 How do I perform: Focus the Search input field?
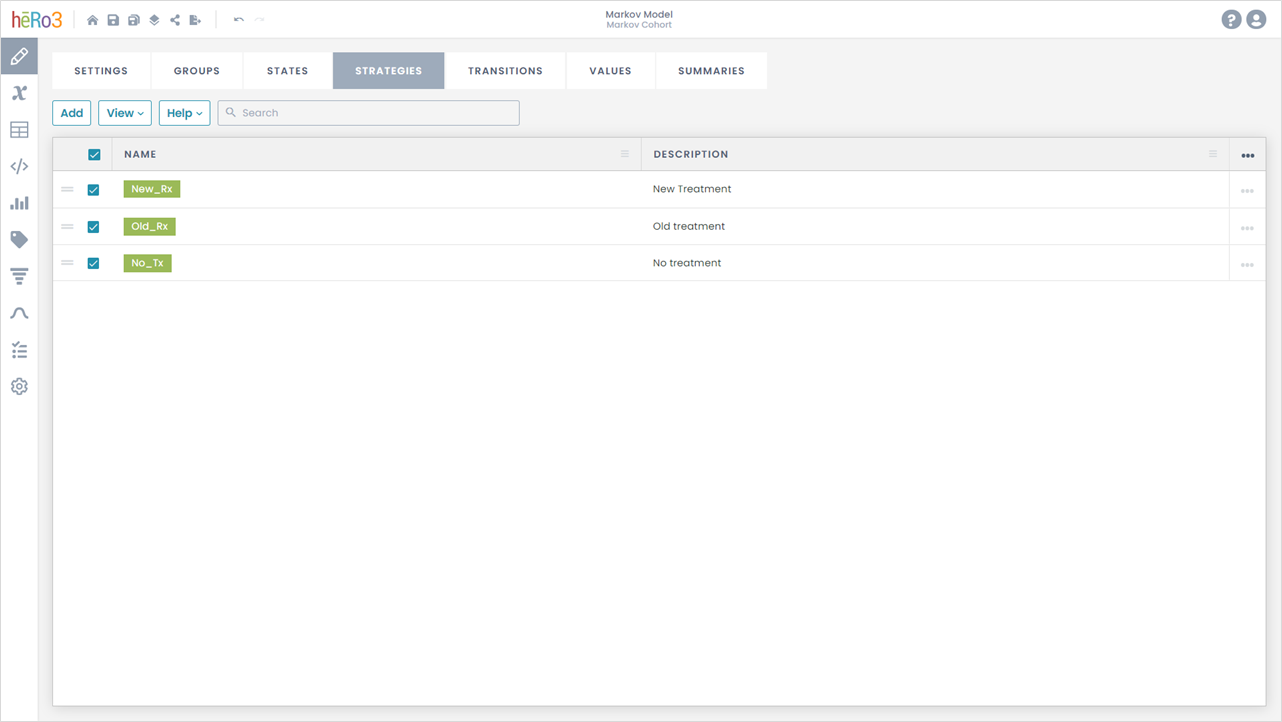click(x=369, y=113)
